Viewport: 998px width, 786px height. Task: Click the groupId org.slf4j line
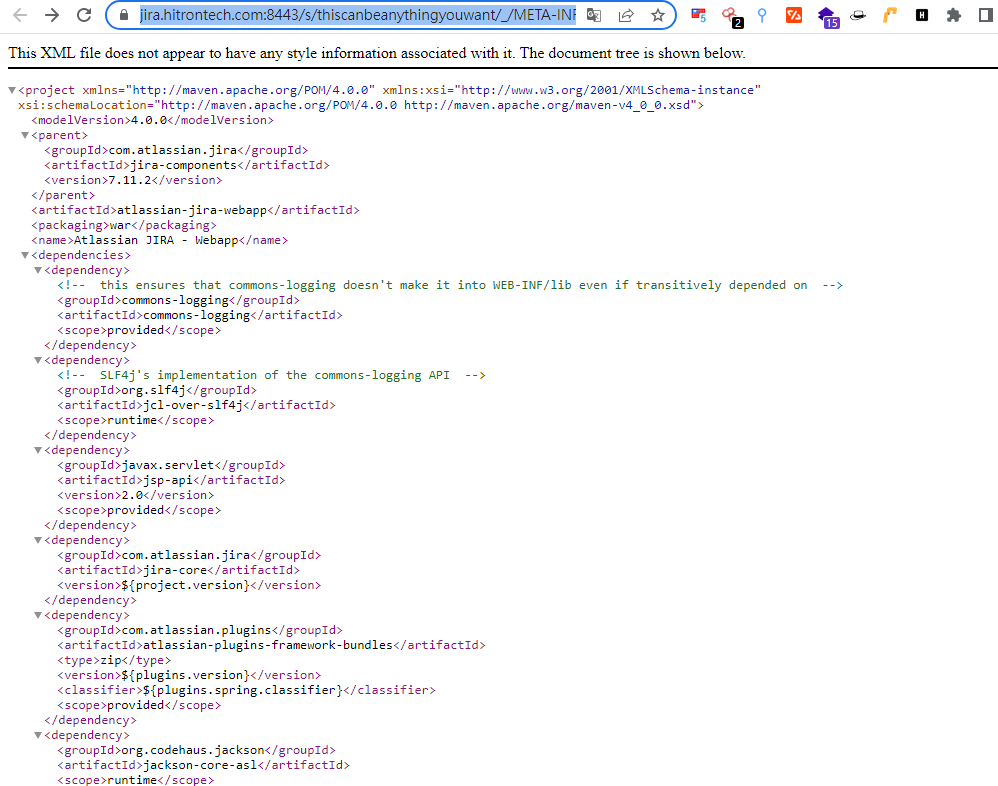157,390
